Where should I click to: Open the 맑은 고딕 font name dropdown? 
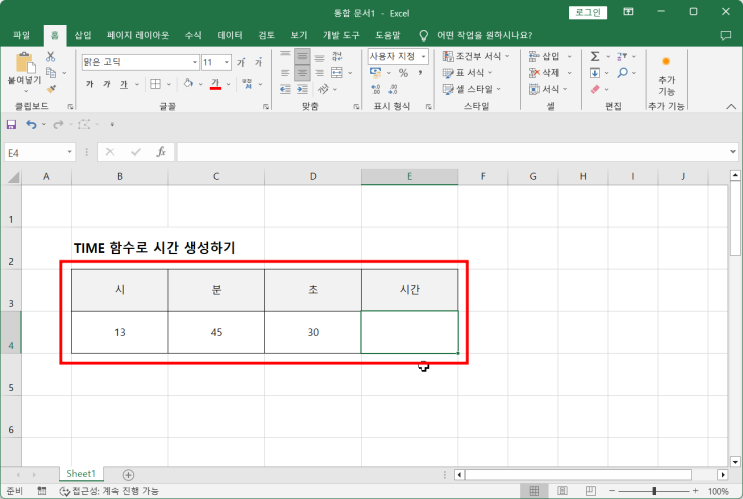[x=194, y=62]
